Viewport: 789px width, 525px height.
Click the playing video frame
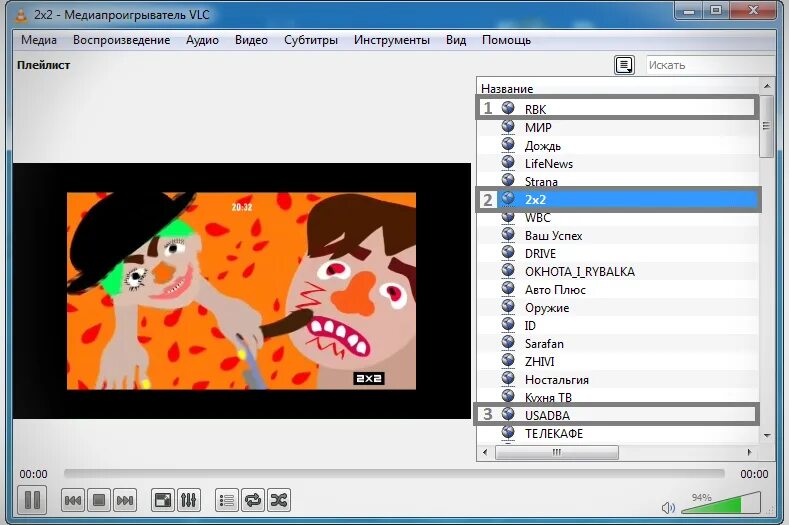(242, 290)
